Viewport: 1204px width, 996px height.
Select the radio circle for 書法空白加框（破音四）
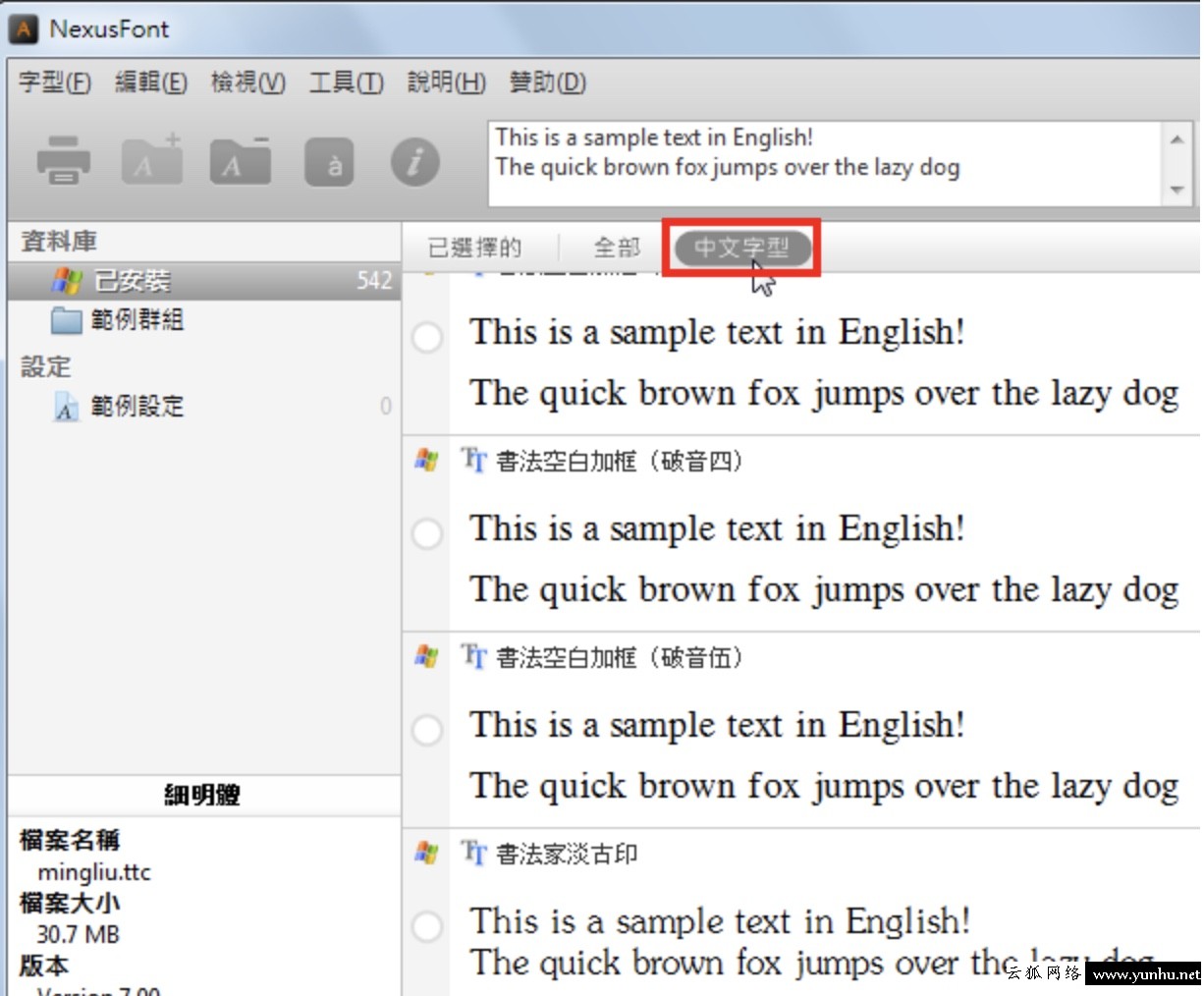[x=427, y=533]
